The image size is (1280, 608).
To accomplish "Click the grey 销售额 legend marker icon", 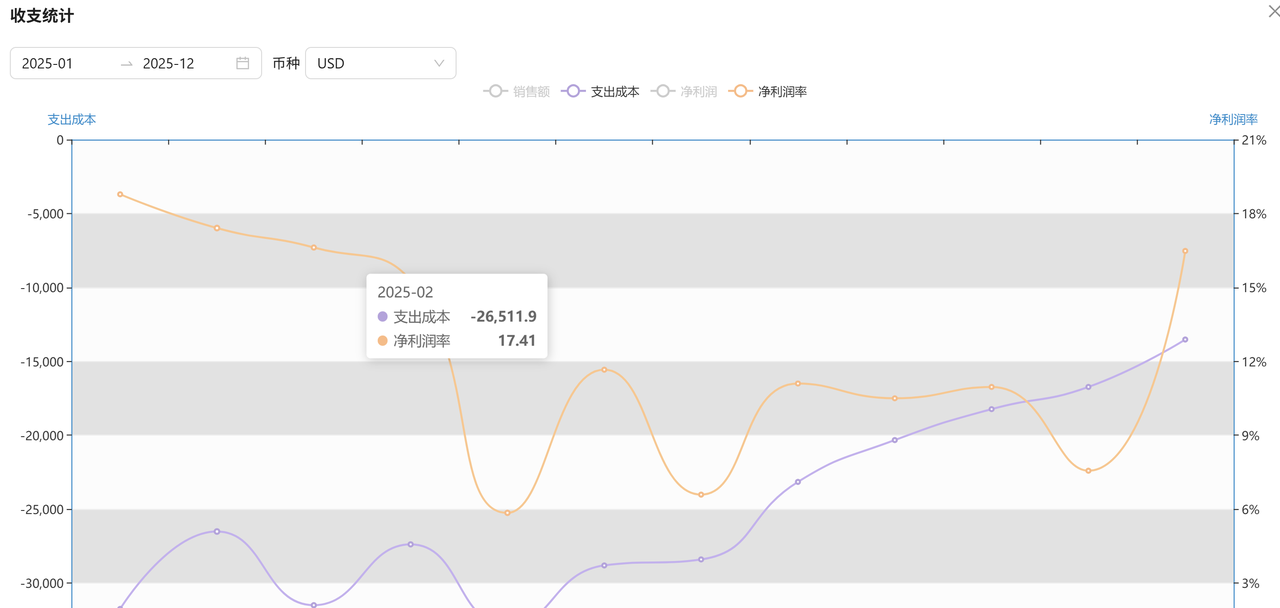I will 495,91.
